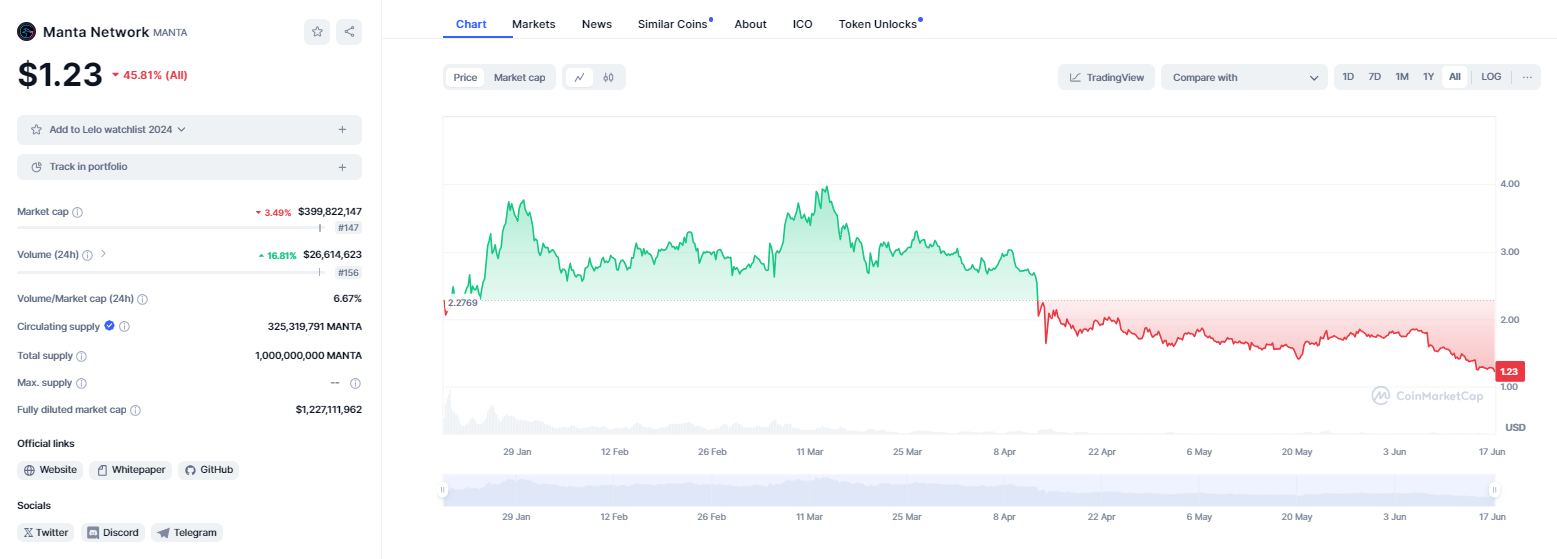The image size is (1557, 559).
Task: Open the News tab
Action: point(597,23)
